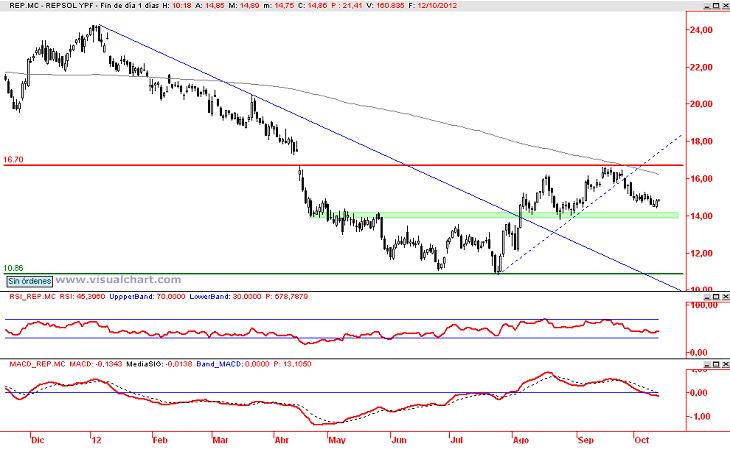Click the 12,00 price axis label

tap(701, 253)
